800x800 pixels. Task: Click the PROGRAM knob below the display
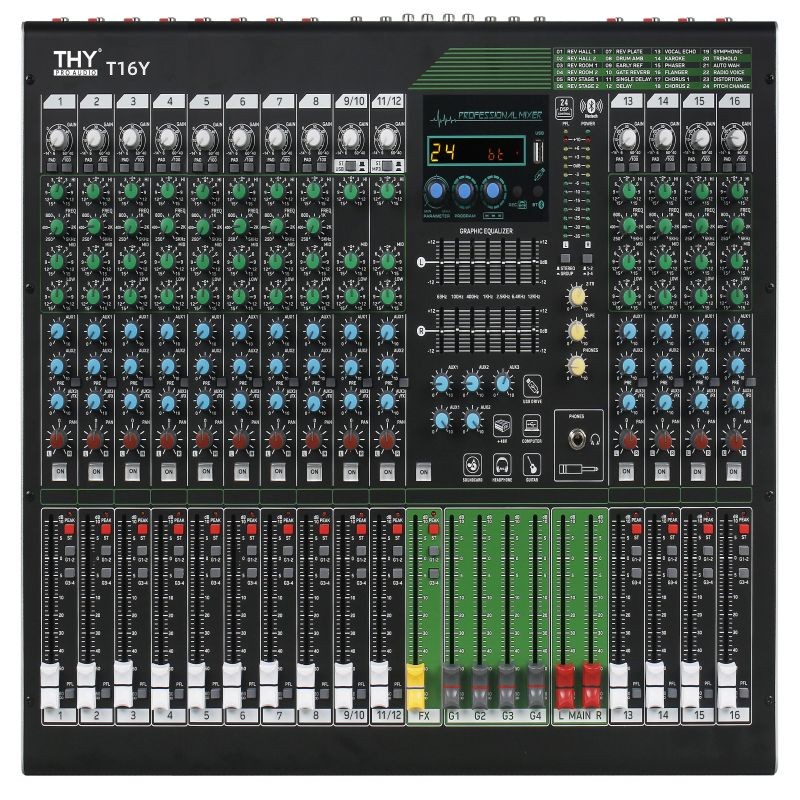click(465, 190)
